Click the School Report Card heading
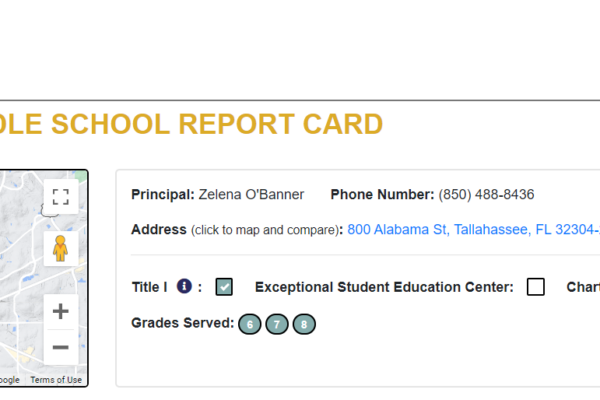Viewport: 600px width, 400px height. (x=190, y=125)
